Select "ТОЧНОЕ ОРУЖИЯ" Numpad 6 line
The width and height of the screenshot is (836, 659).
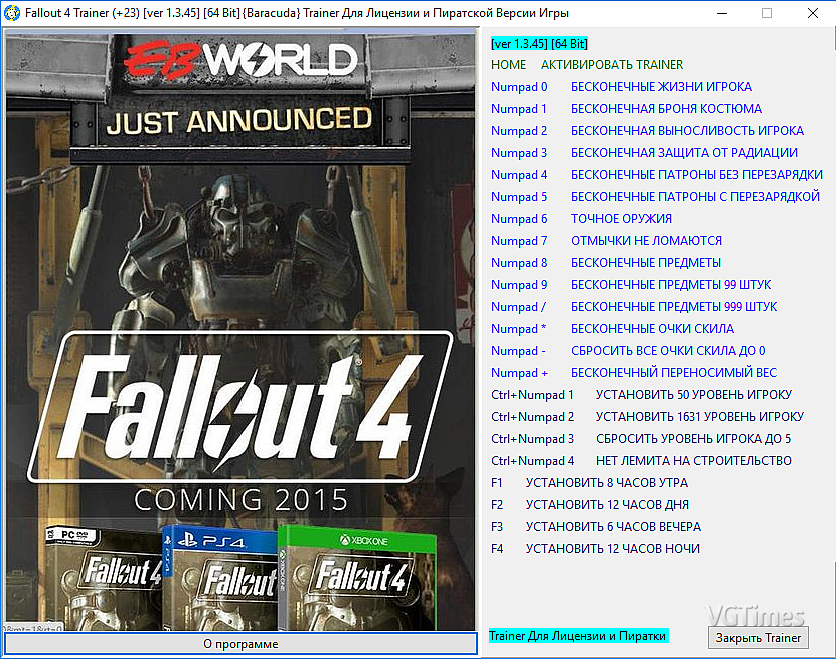pyautogui.click(x=581, y=219)
